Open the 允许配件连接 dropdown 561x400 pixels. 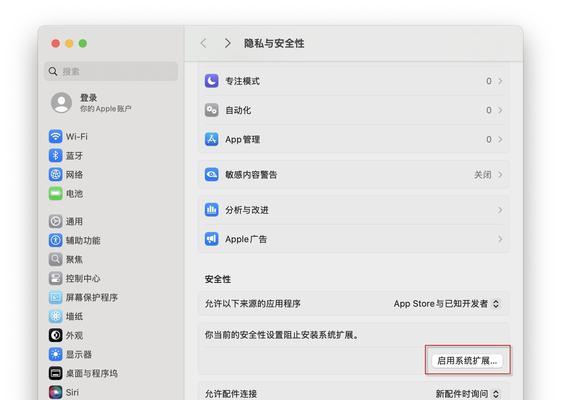pos(467,394)
